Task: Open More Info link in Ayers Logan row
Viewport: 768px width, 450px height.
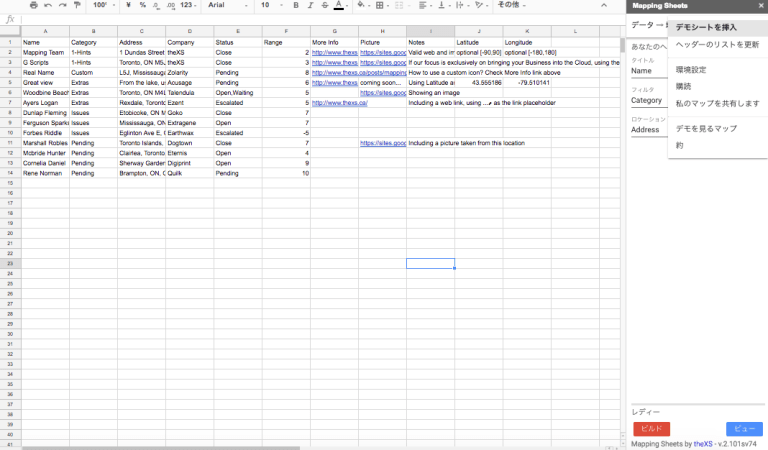Action: [x=339, y=103]
